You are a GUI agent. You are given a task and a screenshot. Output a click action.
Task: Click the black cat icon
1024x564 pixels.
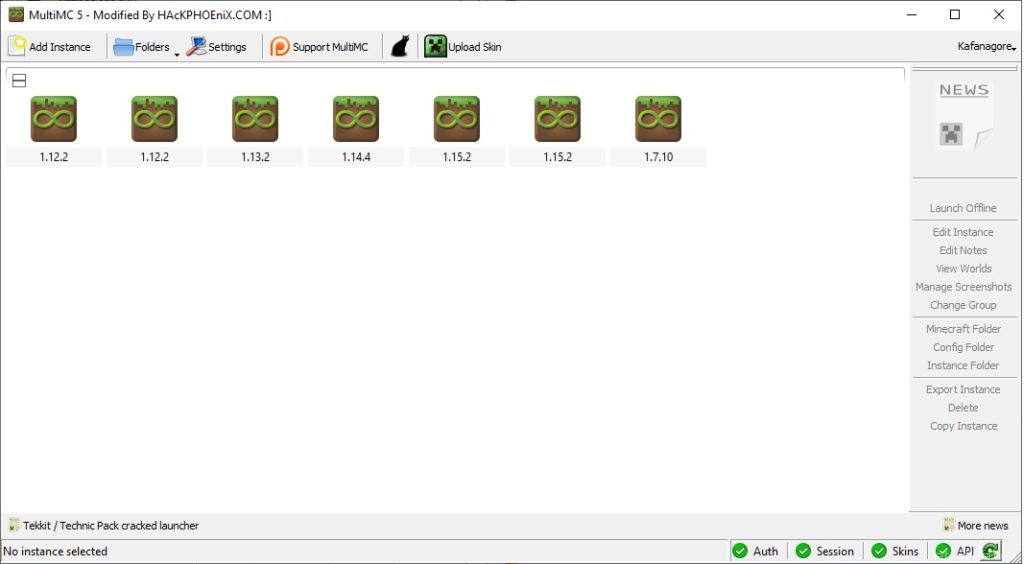[400, 47]
